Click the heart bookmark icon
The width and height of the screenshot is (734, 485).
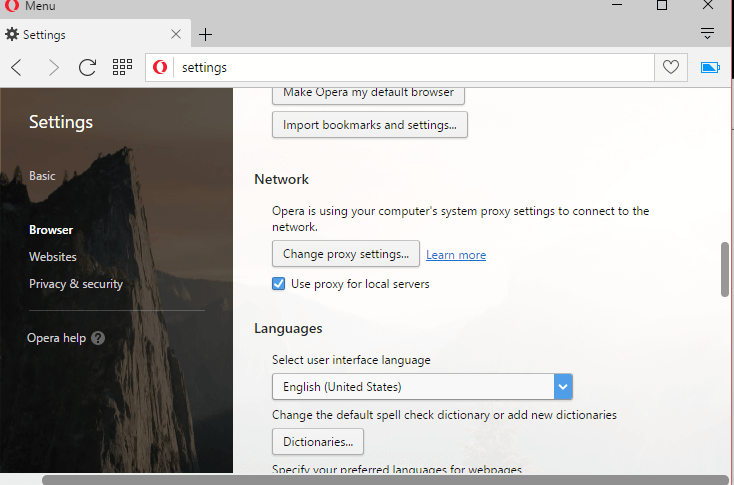coord(670,67)
